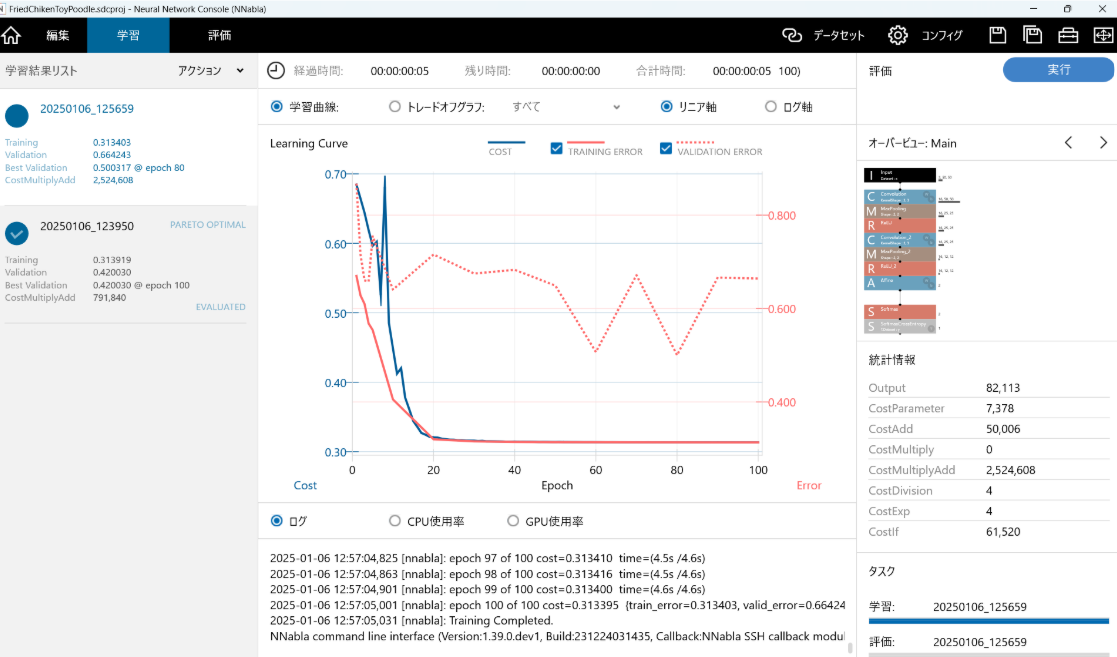The height and width of the screenshot is (657, 1117).
Task: Click the PARETO OPTIMAL label
Action: click(x=208, y=224)
